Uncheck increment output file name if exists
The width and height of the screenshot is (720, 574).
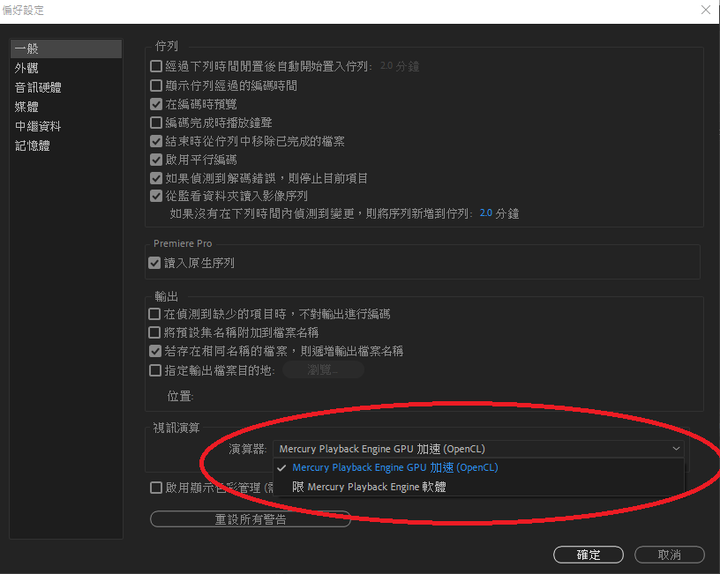tap(155, 351)
